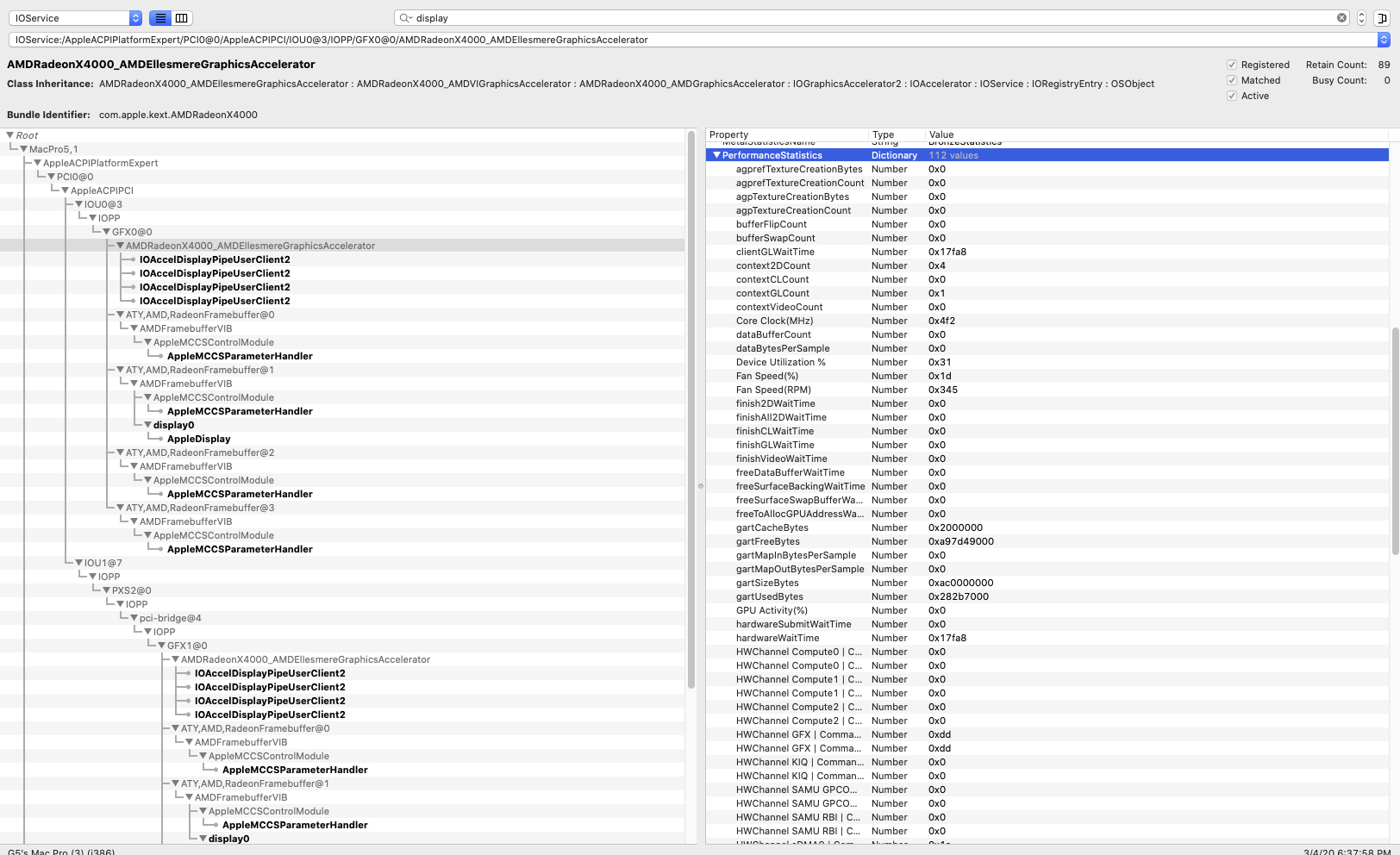Click the '112 values' cell
Viewport: 1400px width, 855px height.
[953, 155]
